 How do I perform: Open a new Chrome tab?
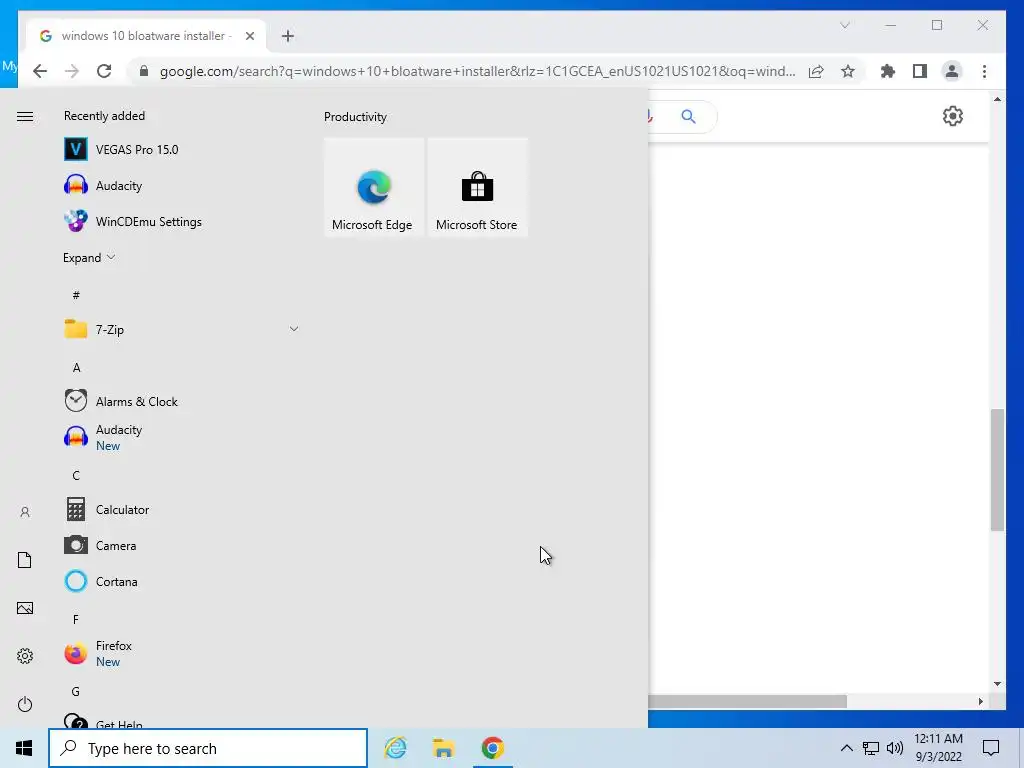[x=288, y=36]
